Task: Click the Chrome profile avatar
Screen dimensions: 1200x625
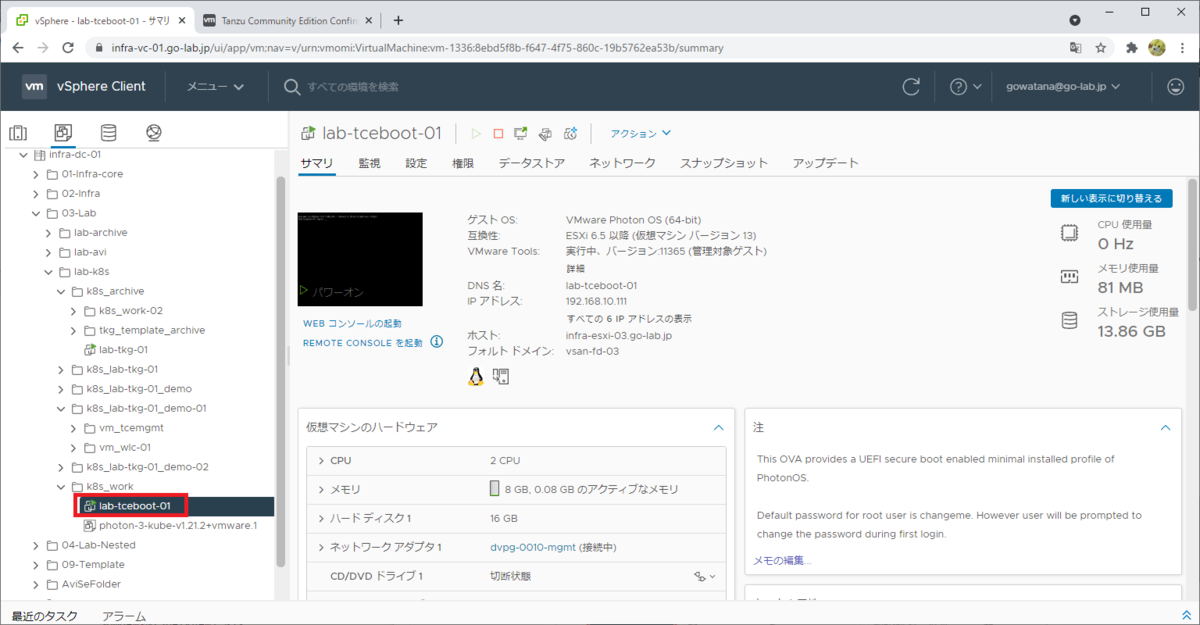Action: coord(1157,47)
